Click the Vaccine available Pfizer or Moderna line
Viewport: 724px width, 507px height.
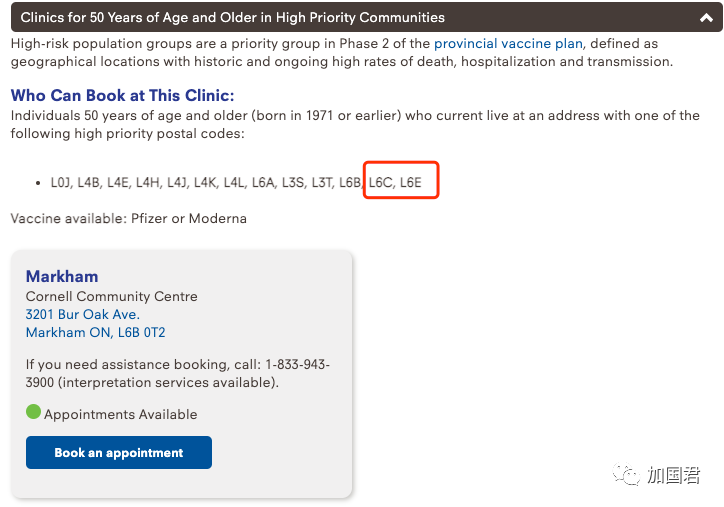coord(129,218)
